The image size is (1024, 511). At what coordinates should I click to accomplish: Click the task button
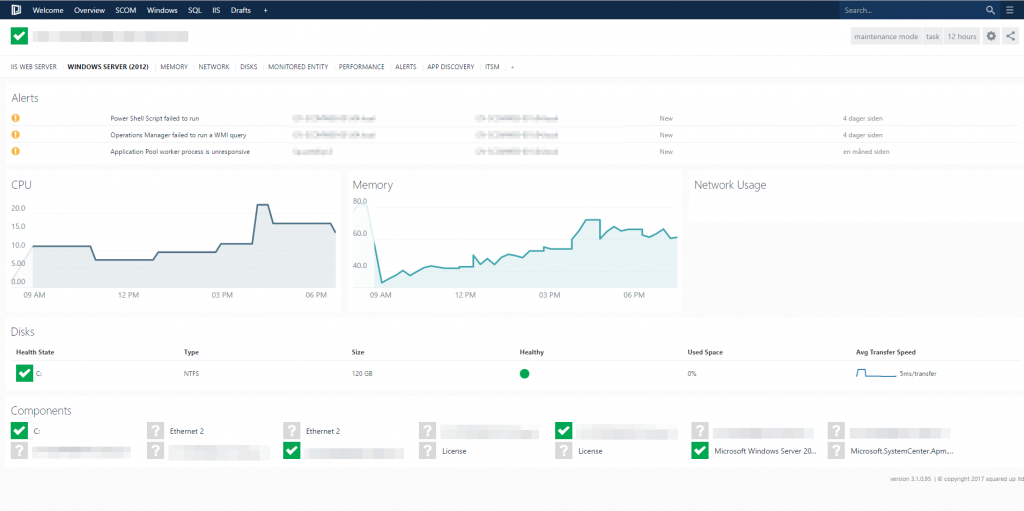[933, 37]
